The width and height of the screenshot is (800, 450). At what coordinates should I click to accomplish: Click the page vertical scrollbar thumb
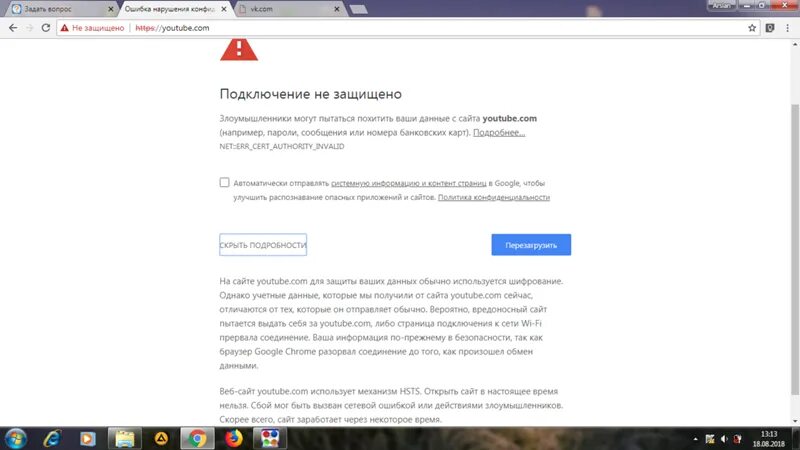[794, 249]
